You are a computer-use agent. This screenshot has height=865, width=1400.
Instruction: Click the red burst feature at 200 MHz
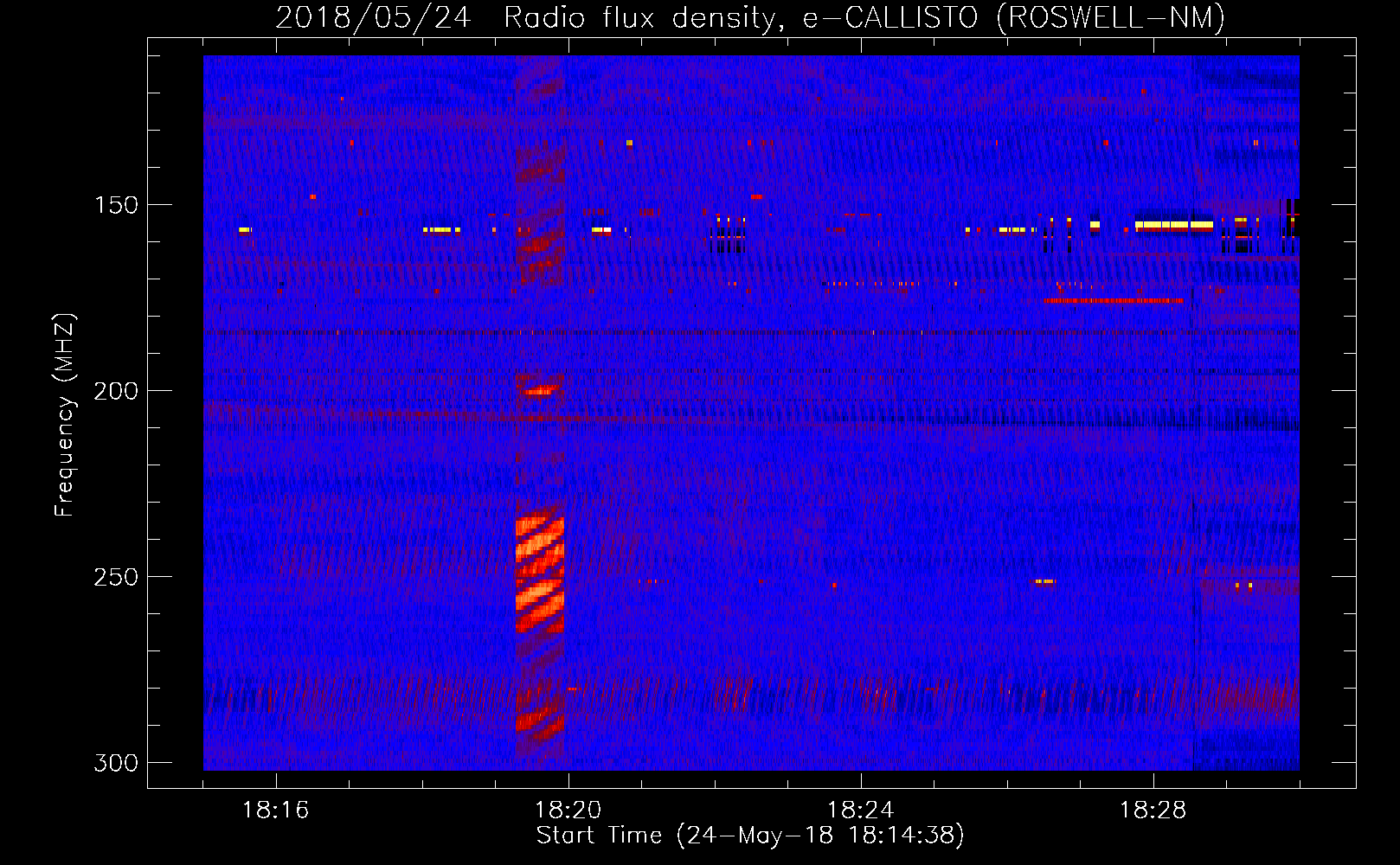pos(540,391)
